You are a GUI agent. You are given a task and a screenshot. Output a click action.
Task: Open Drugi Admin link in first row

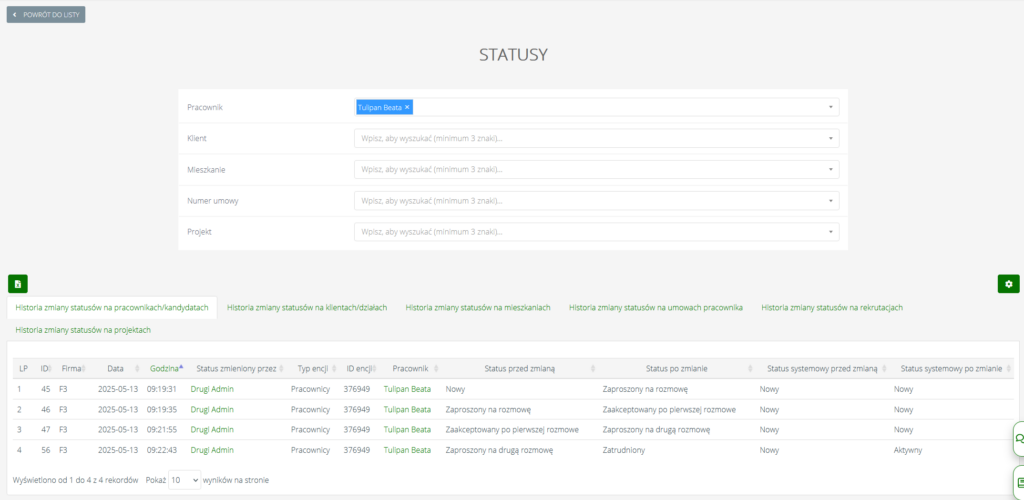pyautogui.click(x=216, y=389)
